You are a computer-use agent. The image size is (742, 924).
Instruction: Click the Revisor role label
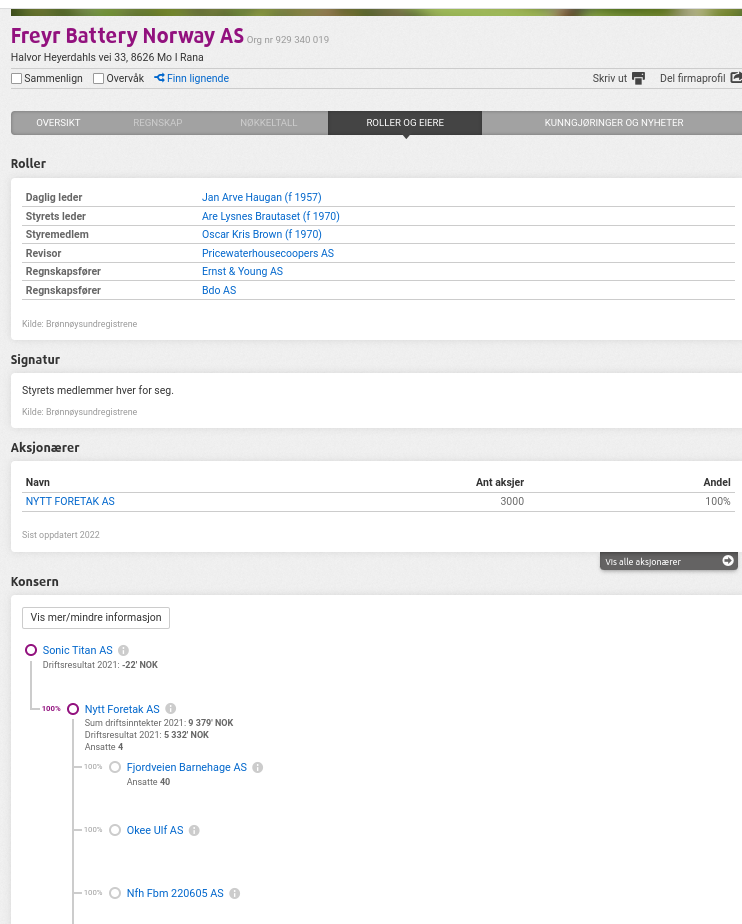click(43, 253)
